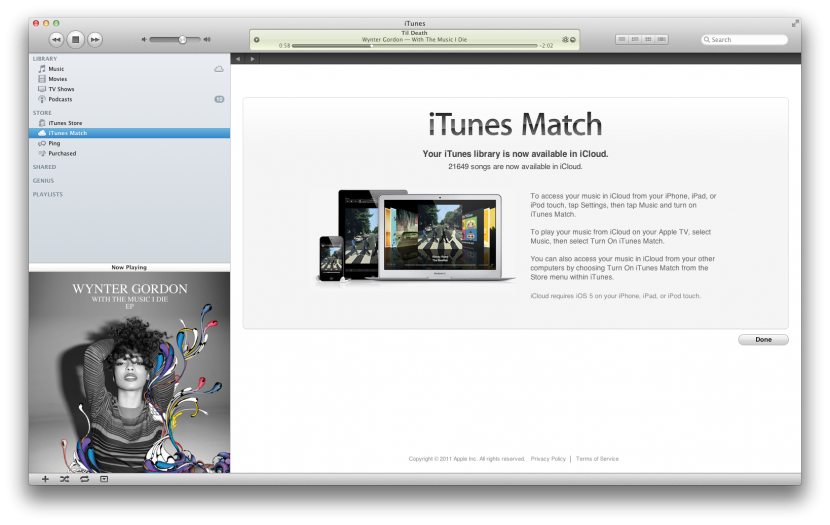The image size is (830, 525).
Task: Click the iCloud icon next to Music
Action: coord(219,69)
